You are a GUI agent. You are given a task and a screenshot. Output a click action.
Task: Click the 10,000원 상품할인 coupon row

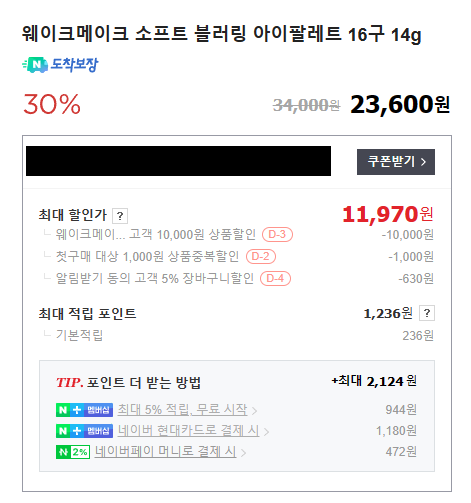[236, 235]
